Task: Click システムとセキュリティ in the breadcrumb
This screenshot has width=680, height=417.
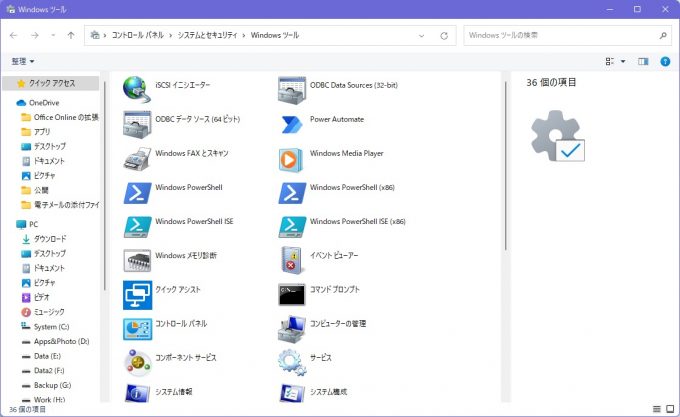Action: pyautogui.click(x=207, y=35)
